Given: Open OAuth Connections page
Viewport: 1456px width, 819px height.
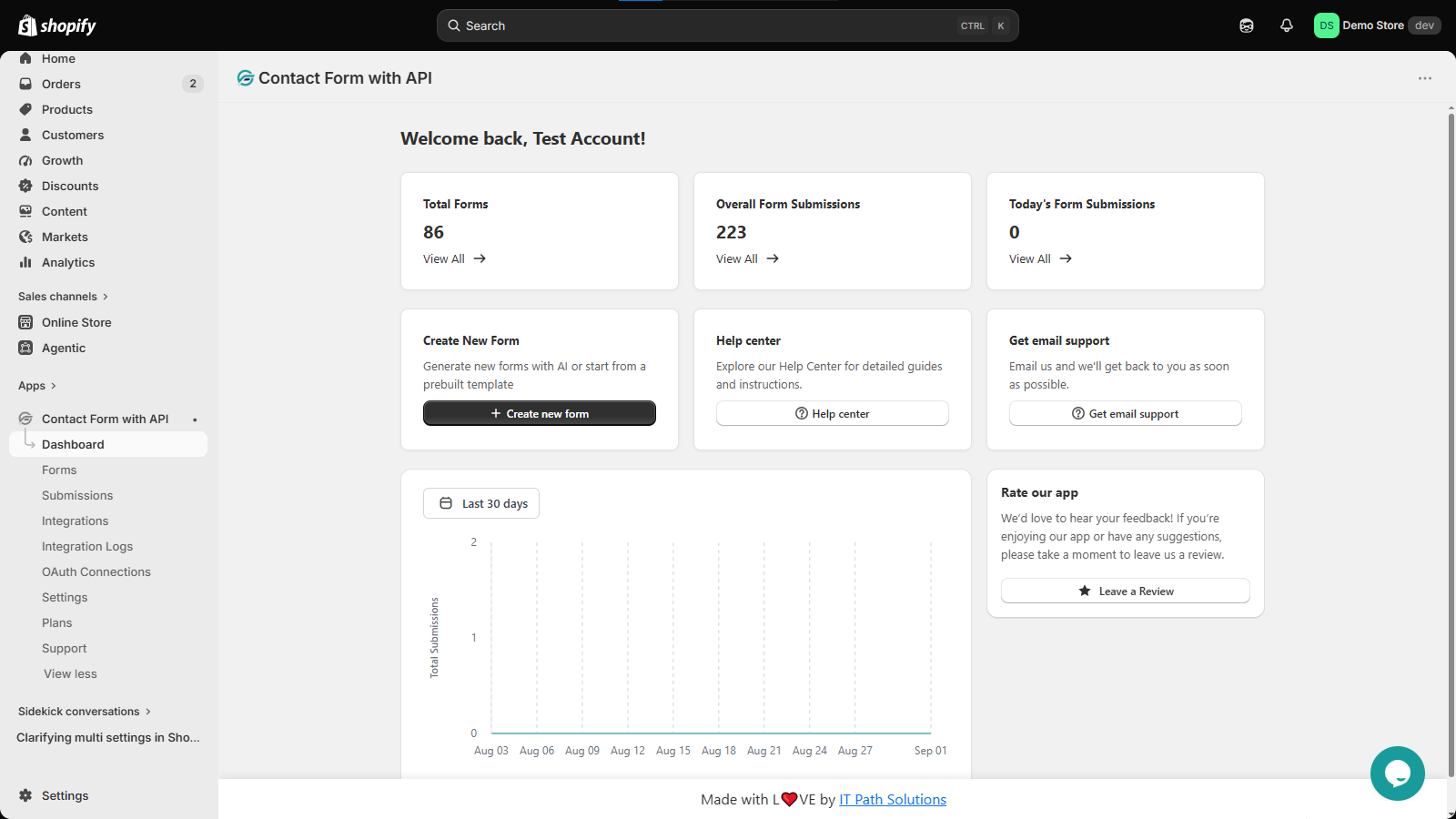Looking at the screenshot, I should pos(96,572).
